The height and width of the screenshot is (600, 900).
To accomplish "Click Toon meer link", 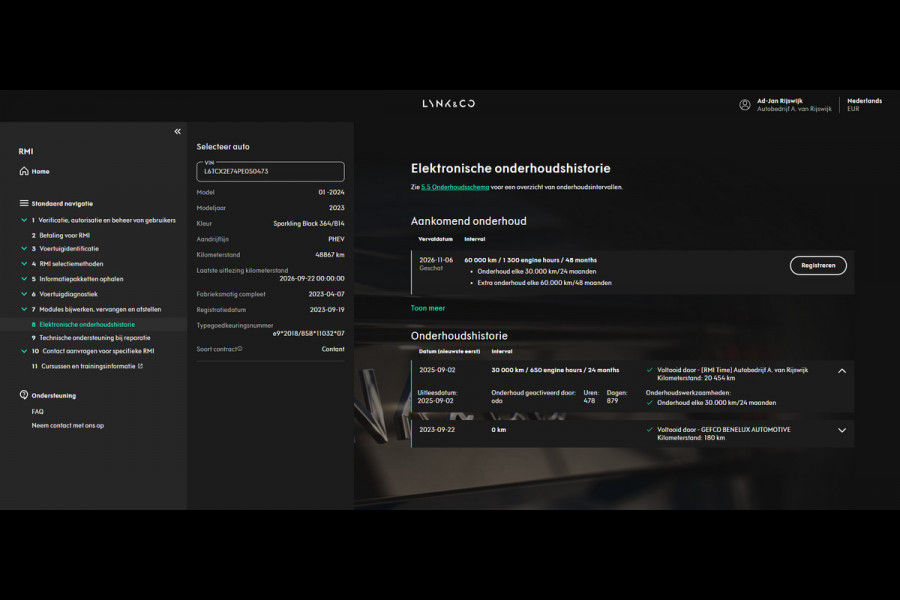I will (428, 308).
